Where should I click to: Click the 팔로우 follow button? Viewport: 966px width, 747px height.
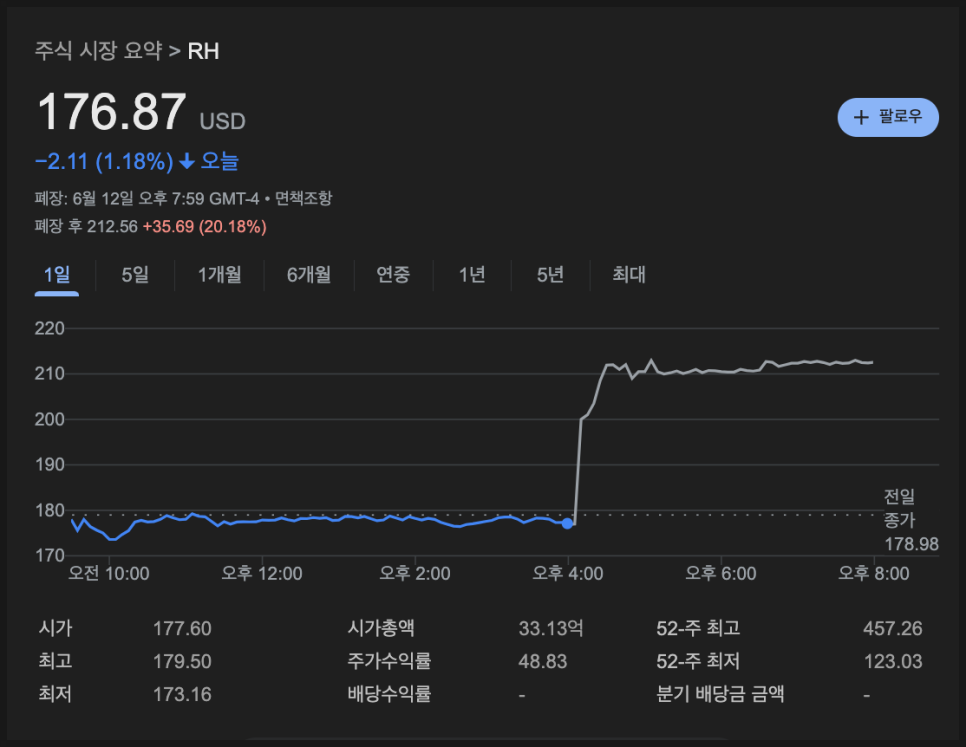coord(888,117)
